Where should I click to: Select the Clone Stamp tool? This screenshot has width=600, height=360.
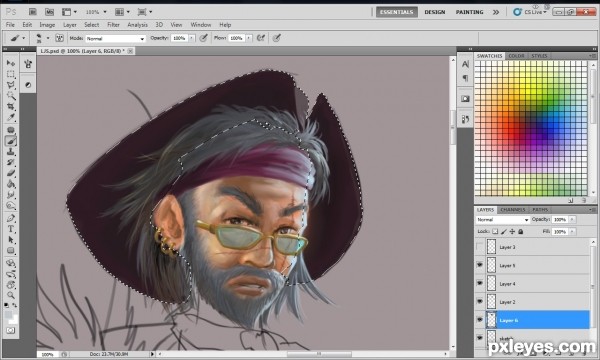click(11, 152)
